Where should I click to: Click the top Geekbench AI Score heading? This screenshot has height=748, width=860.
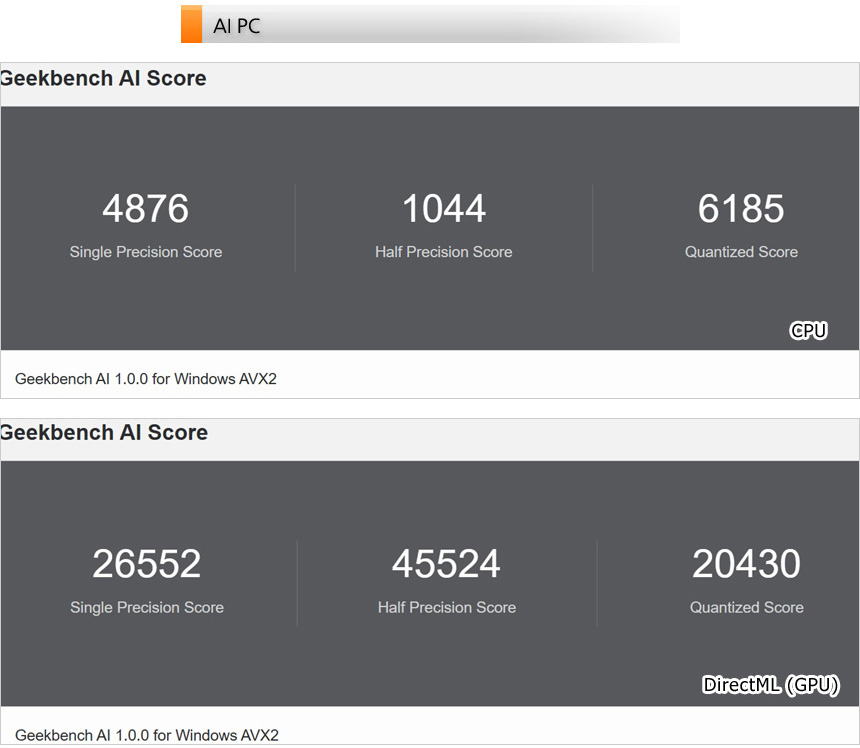pos(104,79)
